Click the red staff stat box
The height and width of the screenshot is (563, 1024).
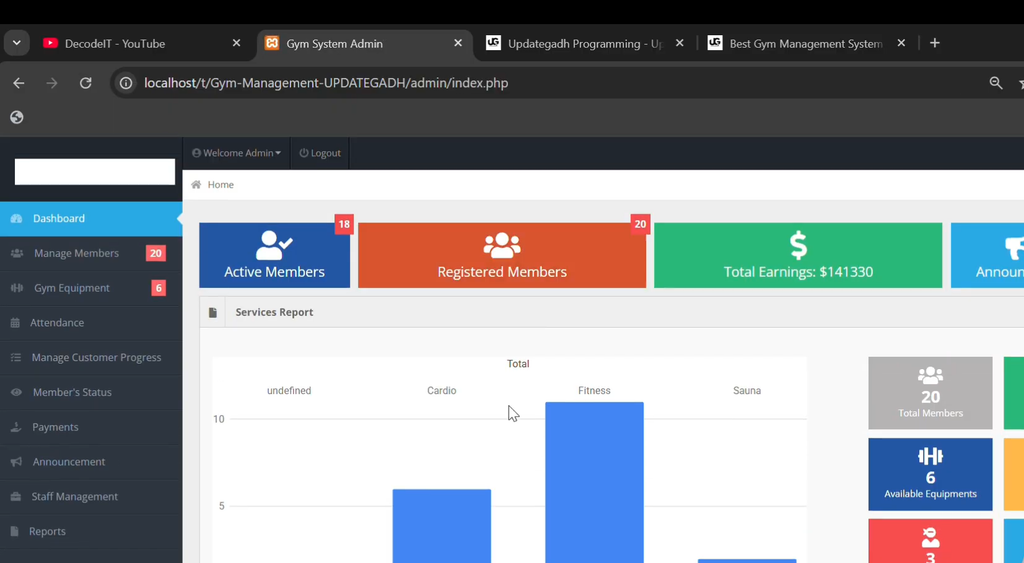930,541
